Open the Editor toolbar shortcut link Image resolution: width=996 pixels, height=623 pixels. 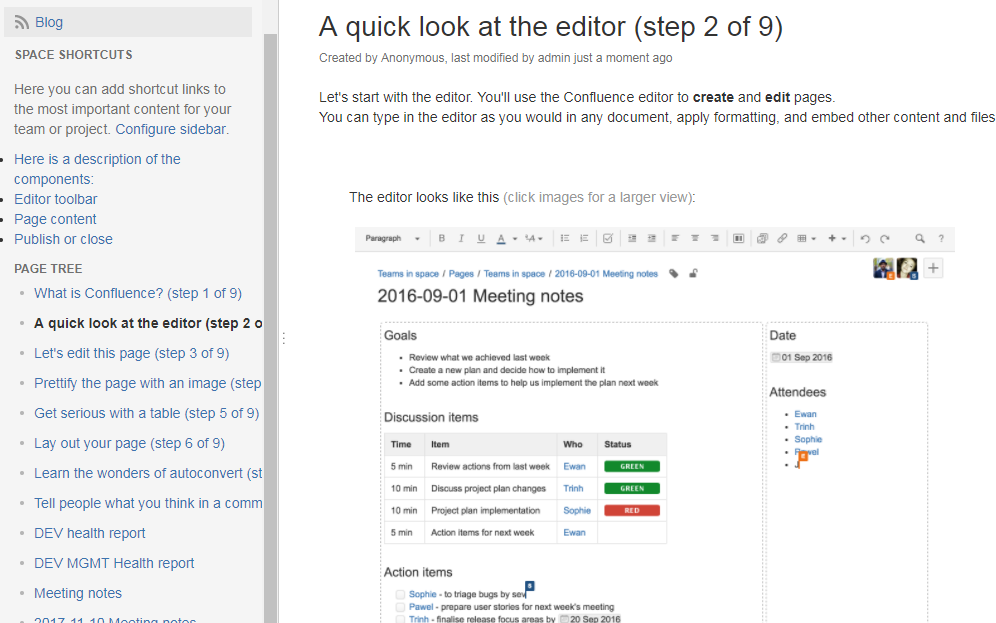[56, 199]
